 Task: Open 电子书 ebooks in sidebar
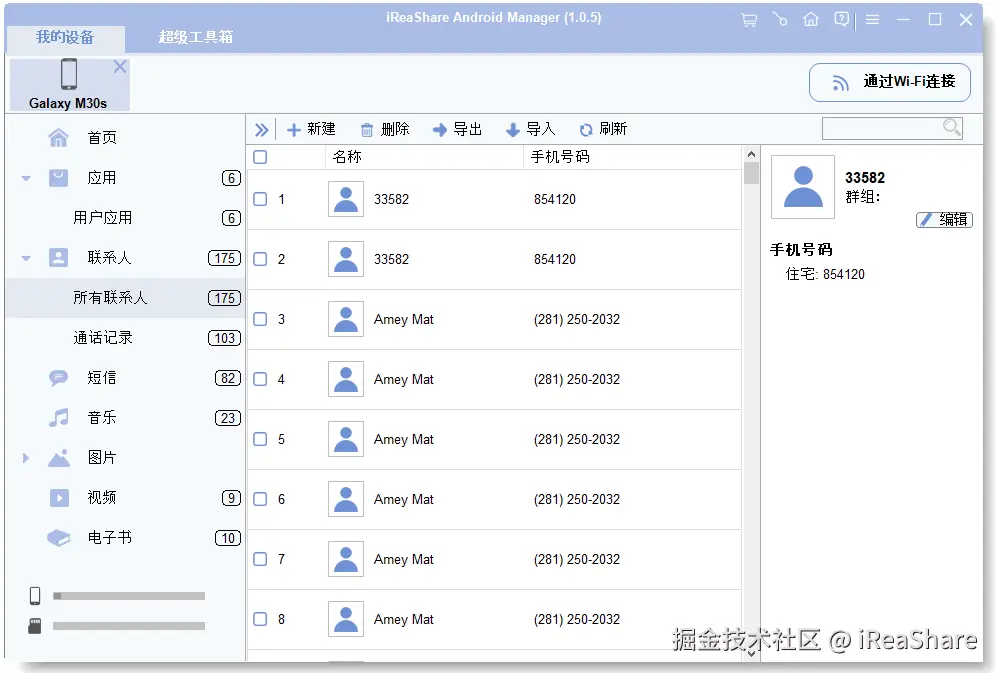coord(125,538)
